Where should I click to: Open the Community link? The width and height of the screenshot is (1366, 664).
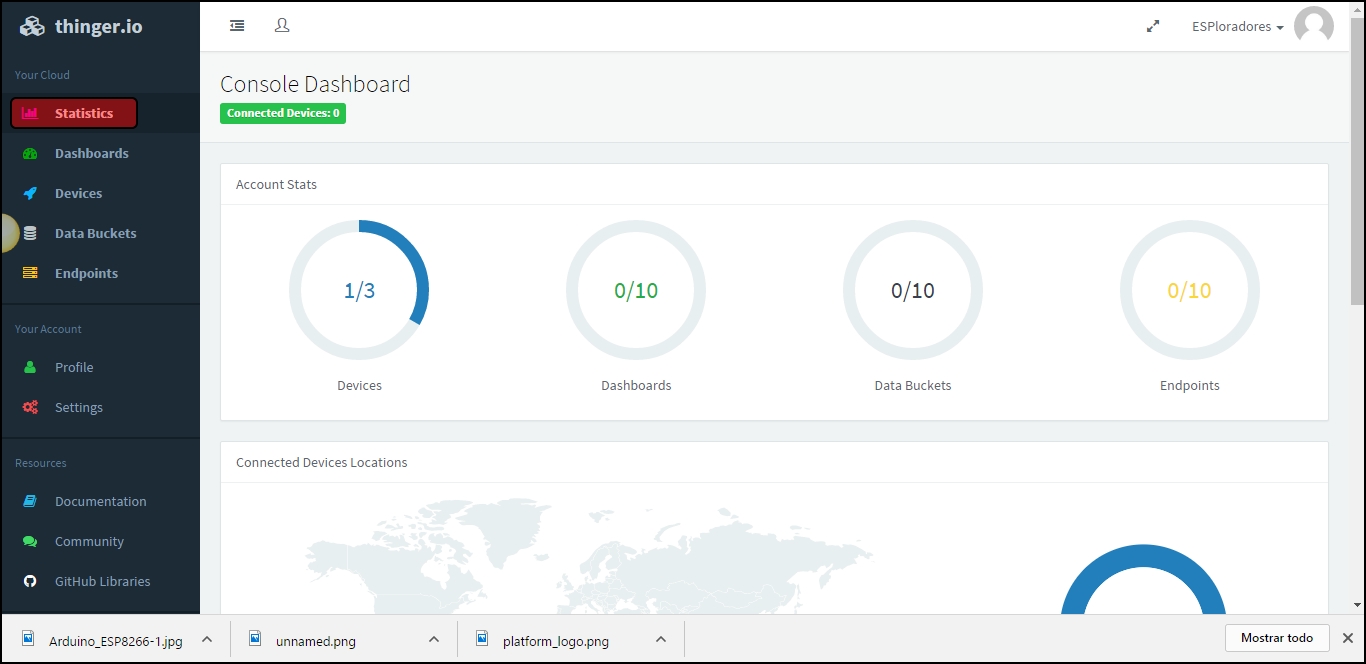(x=100, y=541)
